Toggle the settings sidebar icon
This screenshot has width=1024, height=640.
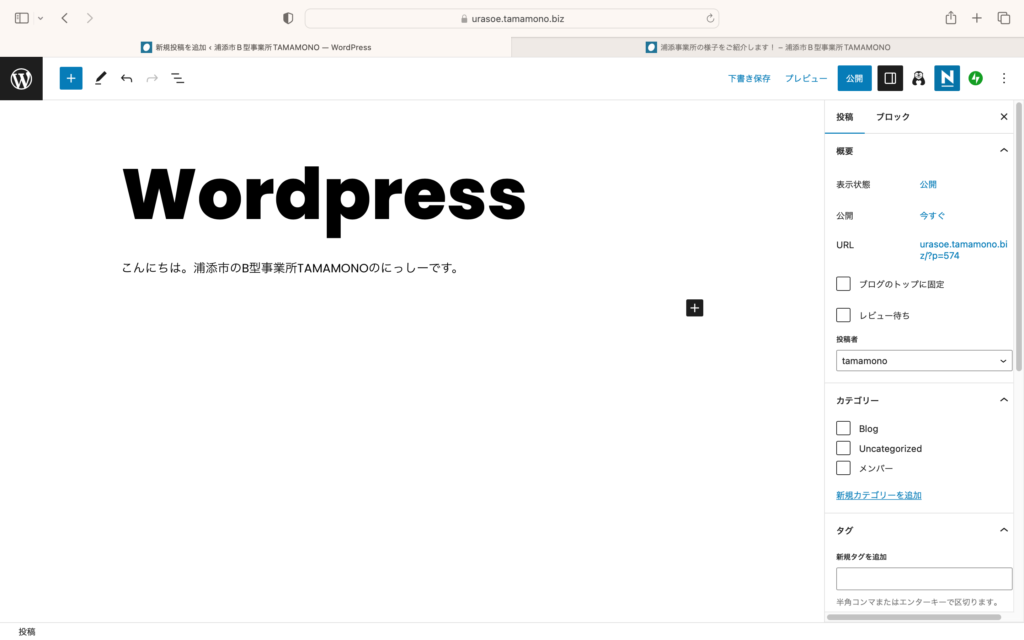889,78
